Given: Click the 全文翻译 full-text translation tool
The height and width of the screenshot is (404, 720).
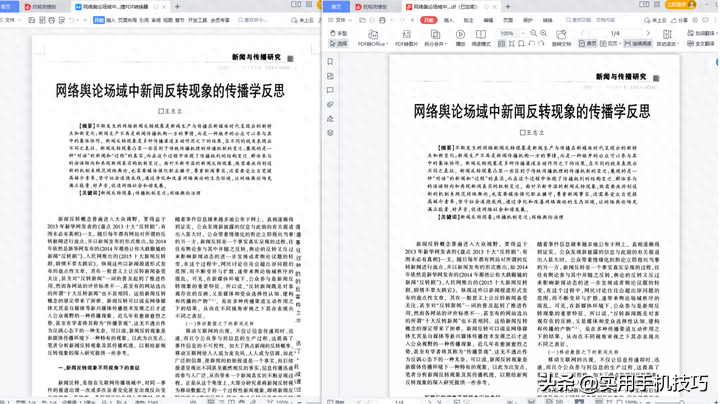Looking at the screenshot, I should coord(701,44).
